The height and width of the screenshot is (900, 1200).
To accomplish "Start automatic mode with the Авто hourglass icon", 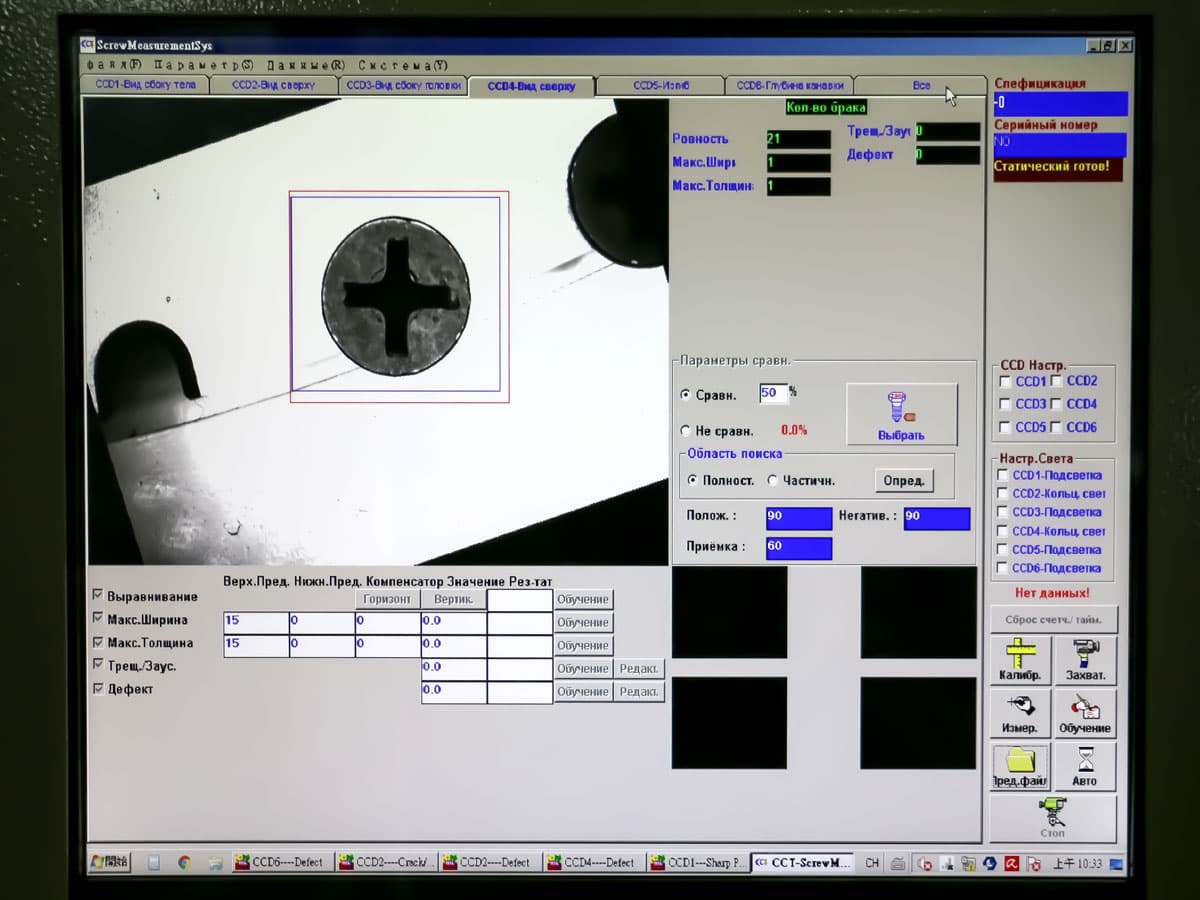I will click(1085, 765).
